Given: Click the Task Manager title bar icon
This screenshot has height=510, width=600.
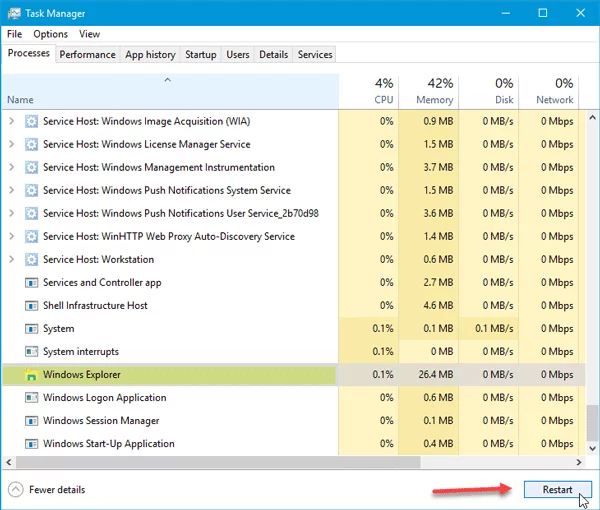Looking at the screenshot, I should point(14,13).
